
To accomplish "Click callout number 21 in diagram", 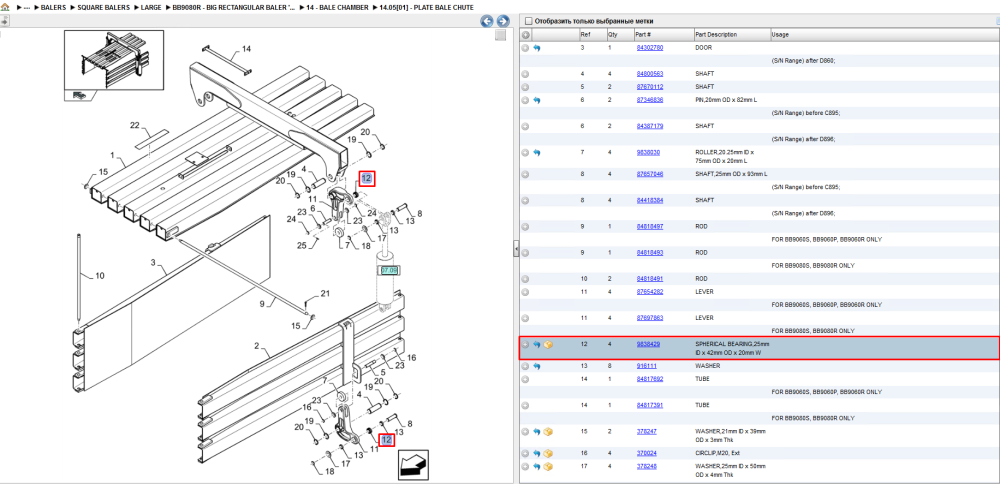I will coord(325,293).
